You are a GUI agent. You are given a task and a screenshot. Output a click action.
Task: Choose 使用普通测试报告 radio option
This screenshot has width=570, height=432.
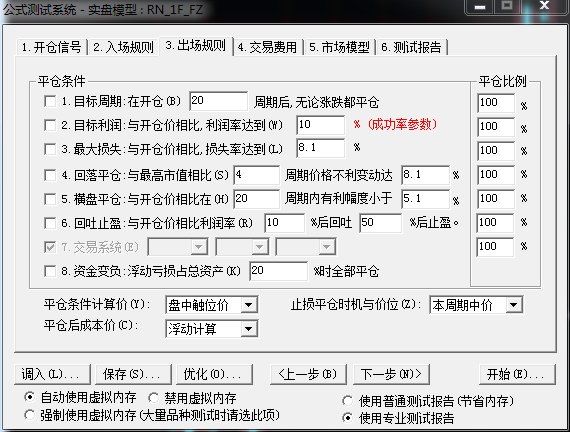(x=348, y=401)
